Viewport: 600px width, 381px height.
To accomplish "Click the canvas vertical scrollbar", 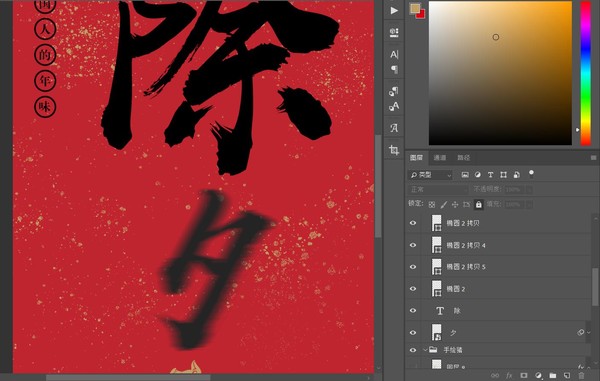I will [x=378, y=186].
